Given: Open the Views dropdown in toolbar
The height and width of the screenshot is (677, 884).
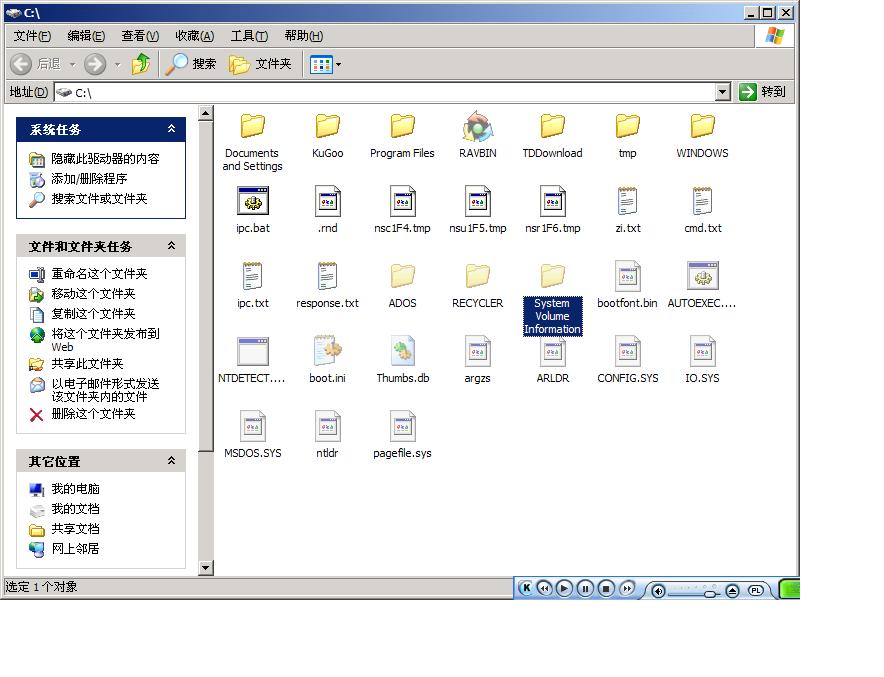Looking at the screenshot, I should pos(326,64).
